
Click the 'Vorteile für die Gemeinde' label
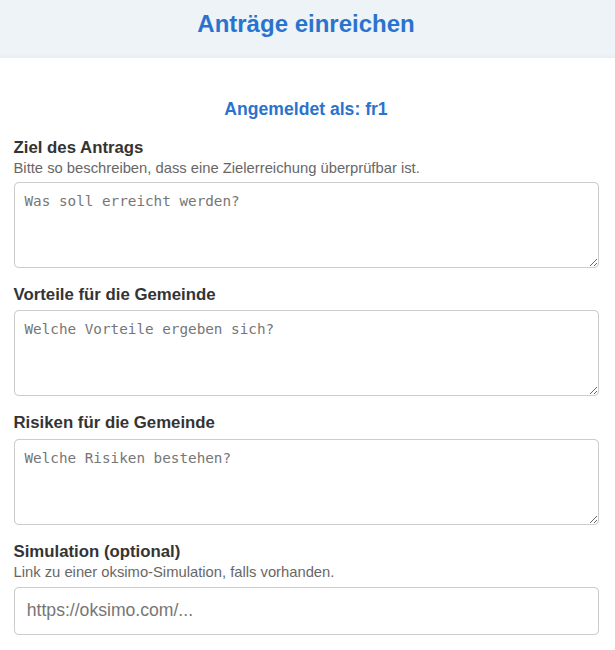114,294
